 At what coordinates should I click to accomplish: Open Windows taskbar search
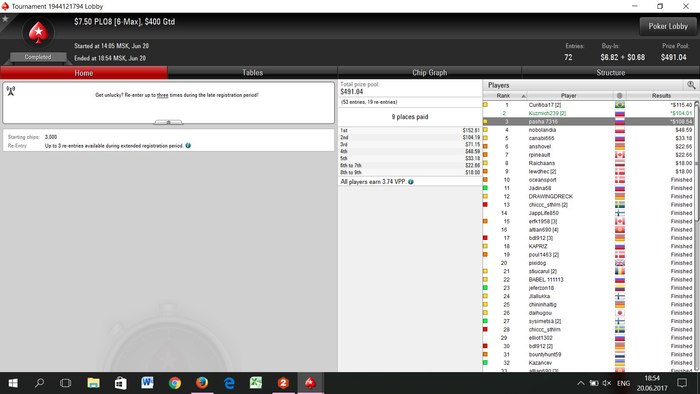[x=39, y=383]
